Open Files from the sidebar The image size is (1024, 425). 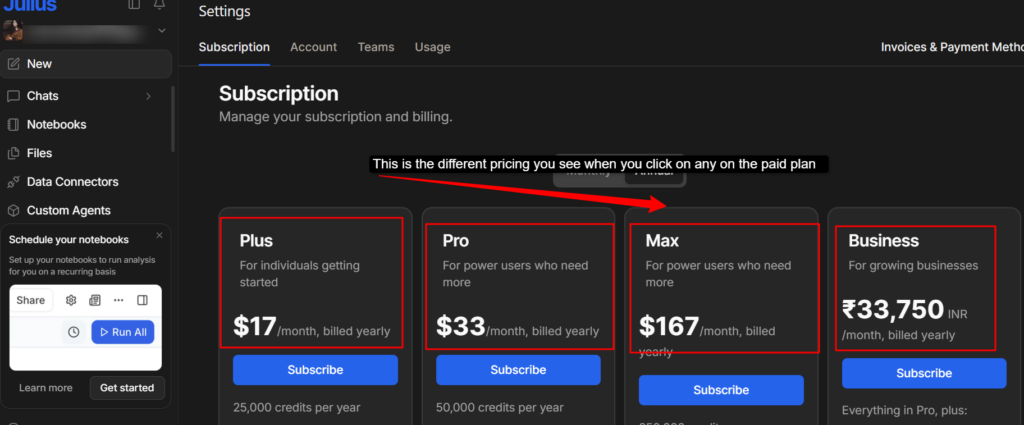pos(39,153)
